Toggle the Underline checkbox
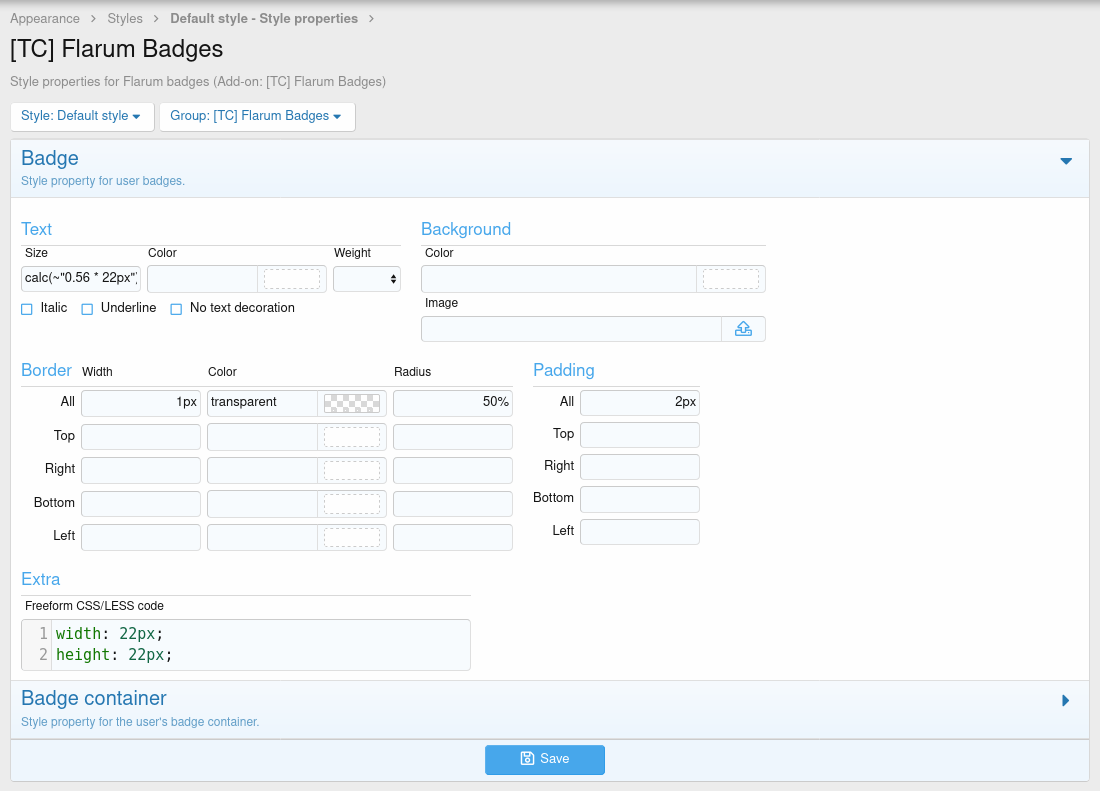Screen dimensions: 1100x791 [87, 309]
